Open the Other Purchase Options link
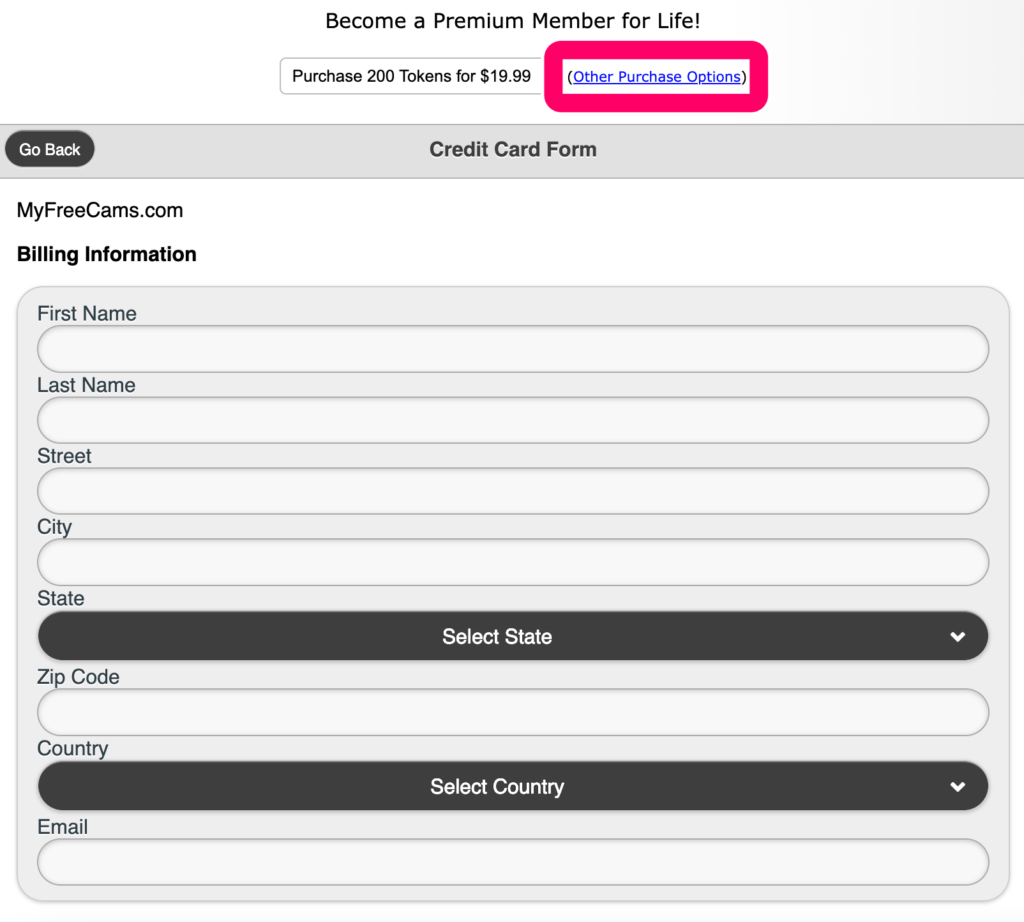 click(x=656, y=77)
